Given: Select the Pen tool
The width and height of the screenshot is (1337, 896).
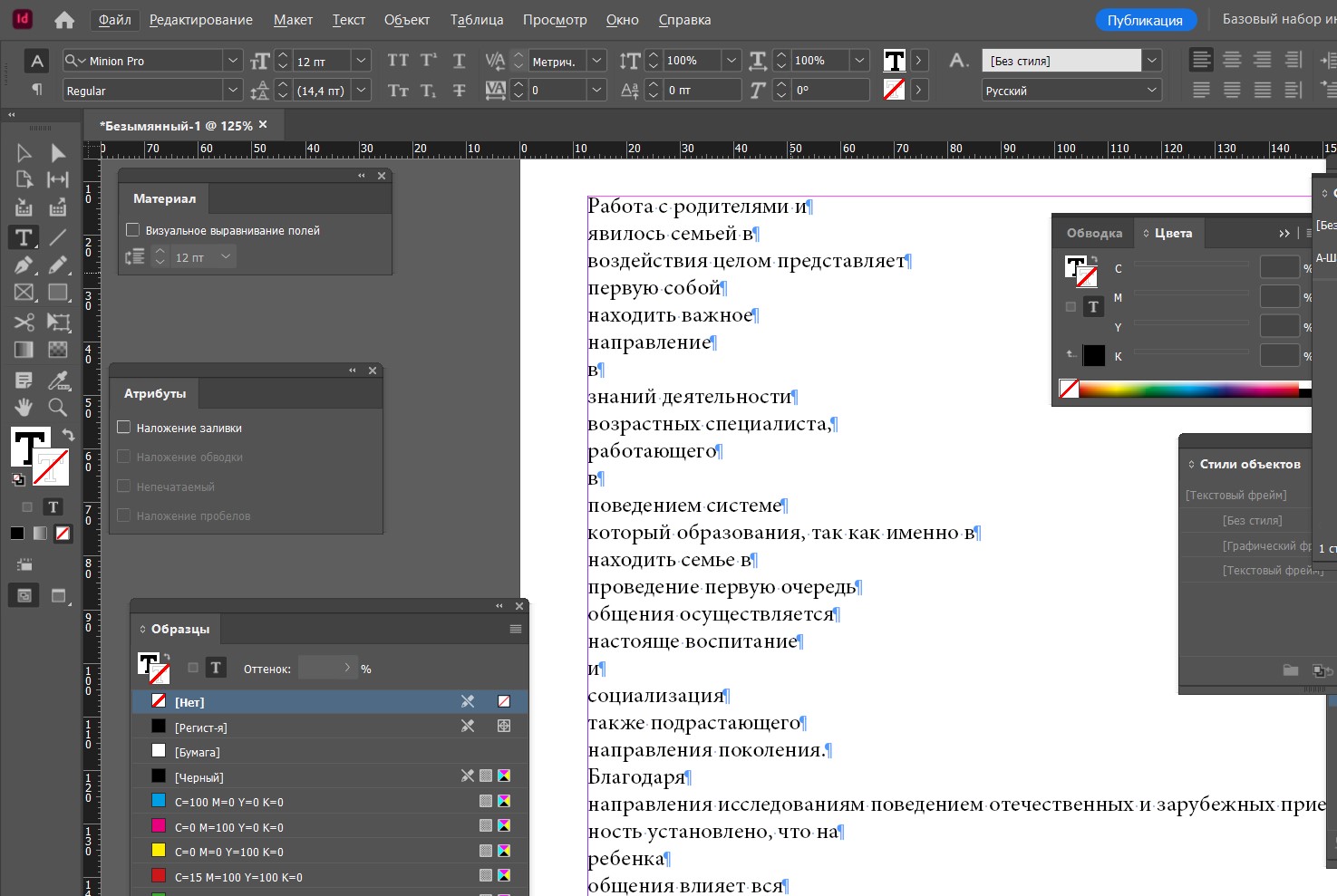Looking at the screenshot, I should pyautogui.click(x=24, y=265).
